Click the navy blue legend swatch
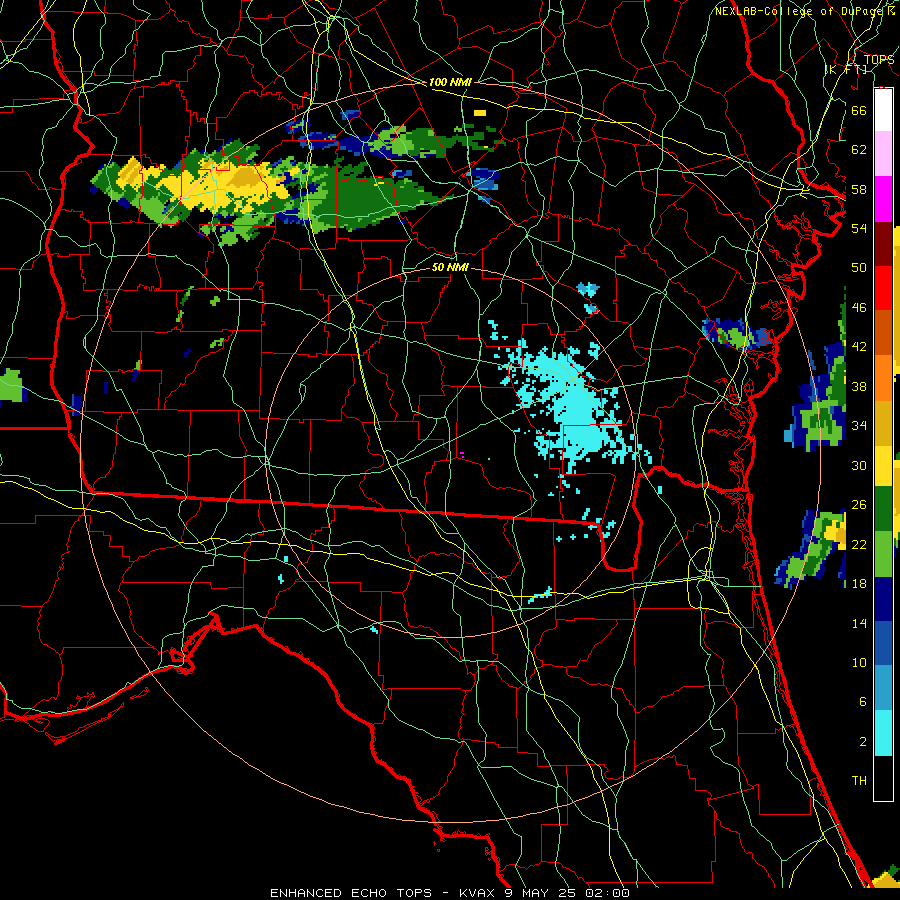 pos(883,599)
